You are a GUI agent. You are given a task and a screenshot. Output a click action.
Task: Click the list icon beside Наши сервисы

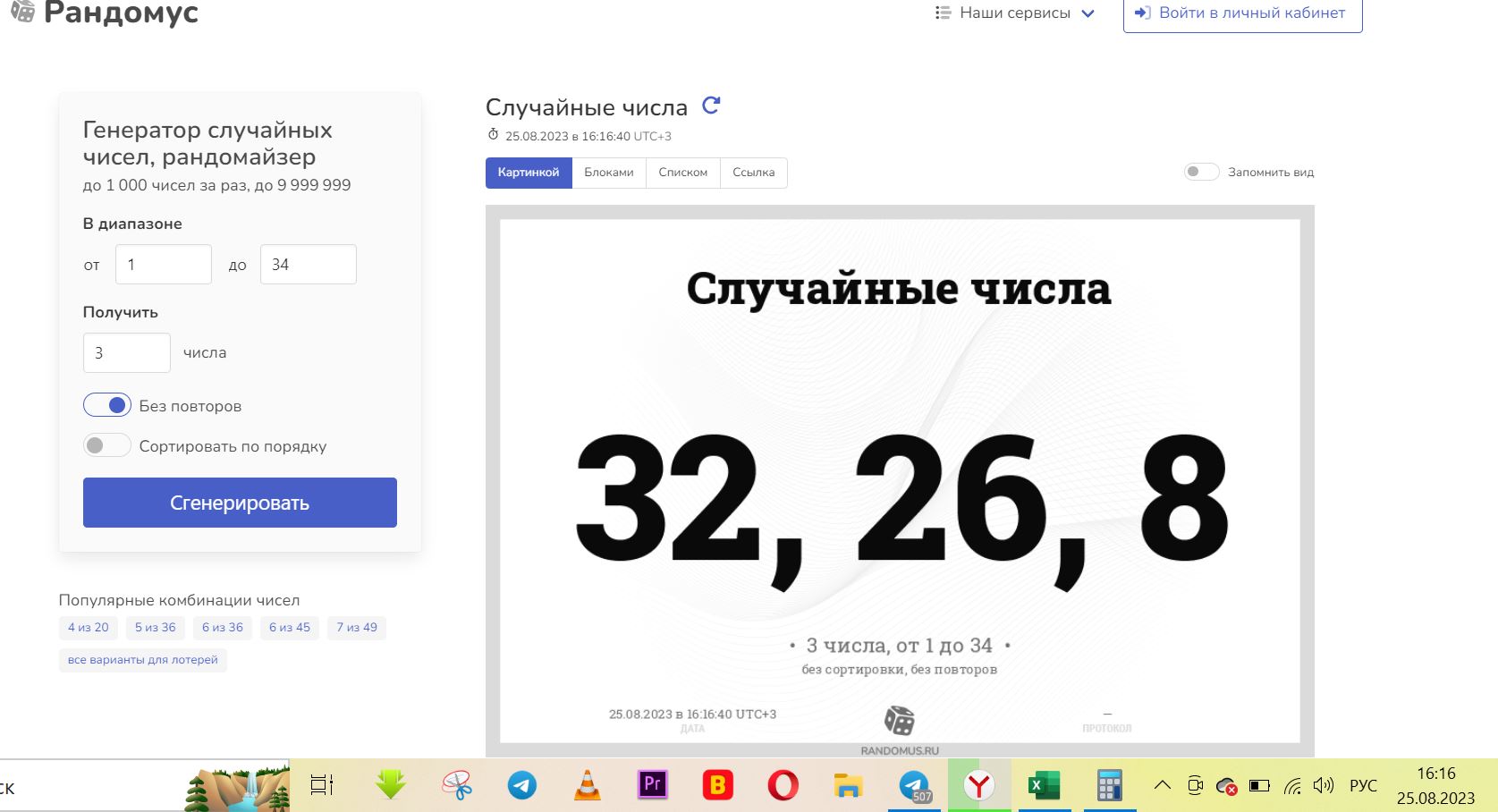click(x=943, y=13)
